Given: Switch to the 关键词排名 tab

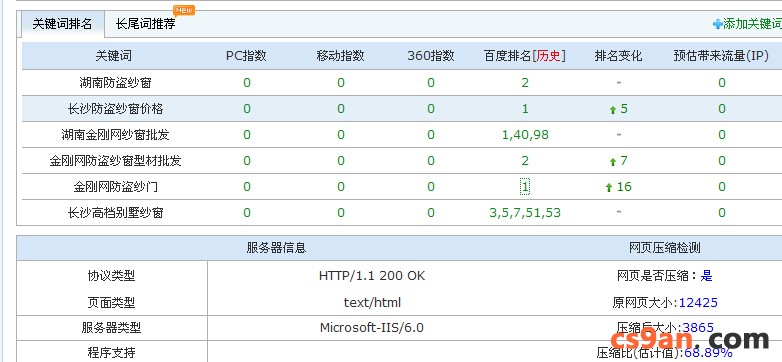Looking at the screenshot, I should click(x=62, y=24).
